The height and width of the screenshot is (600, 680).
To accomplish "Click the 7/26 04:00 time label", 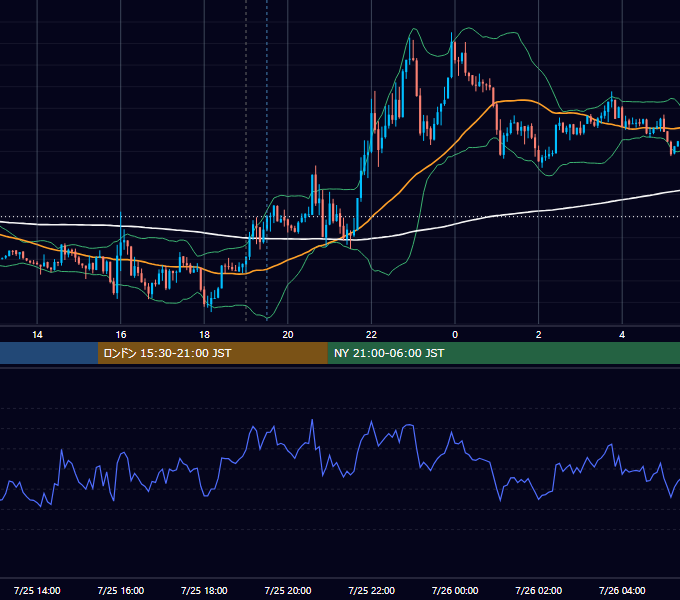I will (622, 590).
